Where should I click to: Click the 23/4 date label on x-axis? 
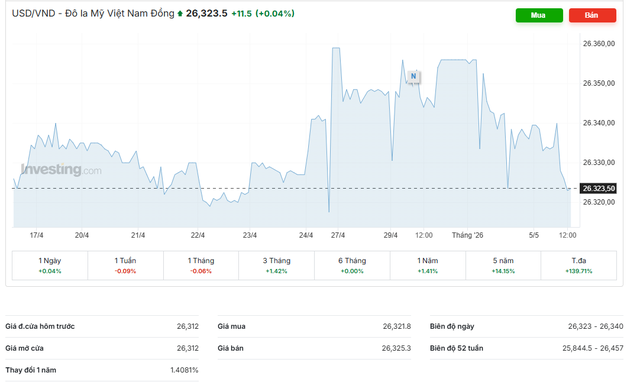[250, 235]
